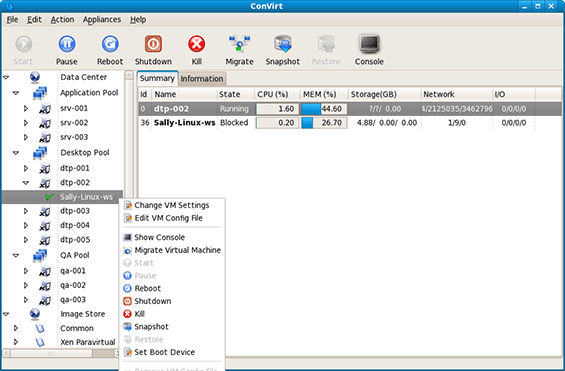Viewport: 565px width, 371px height.
Task: Click the Data Center globe icon
Action: click(x=35, y=77)
